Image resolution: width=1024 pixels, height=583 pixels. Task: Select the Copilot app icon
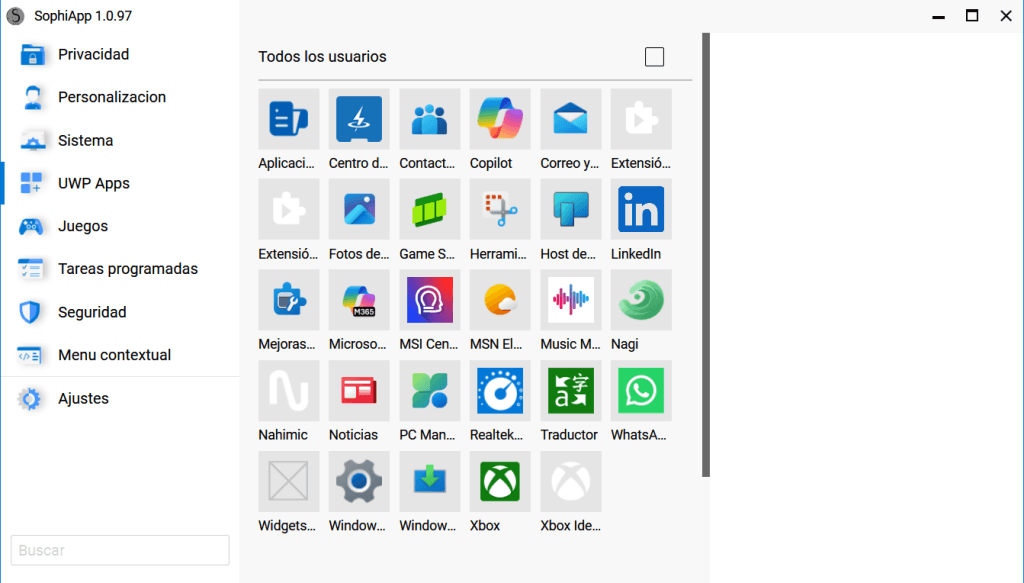(500, 119)
